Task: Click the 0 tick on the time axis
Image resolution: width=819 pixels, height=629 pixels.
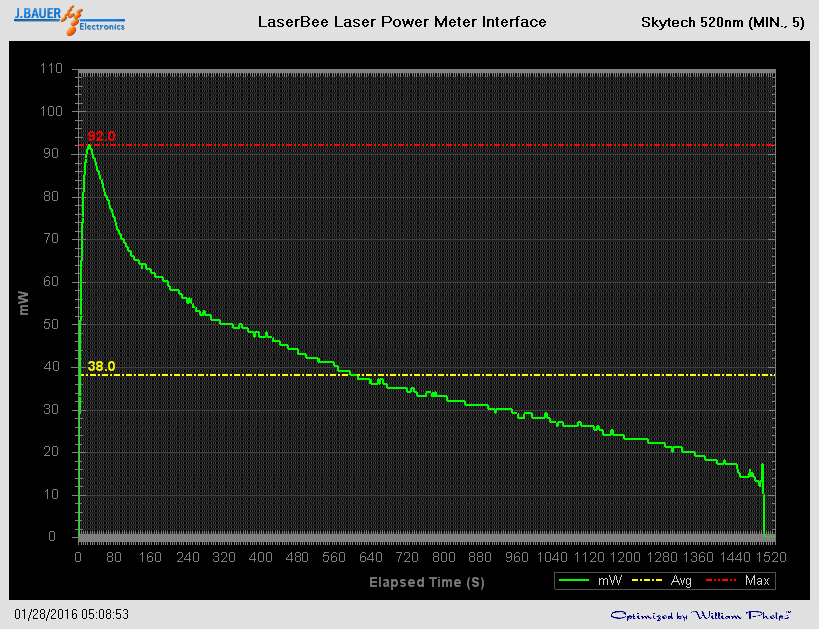Action: point(78,557)
